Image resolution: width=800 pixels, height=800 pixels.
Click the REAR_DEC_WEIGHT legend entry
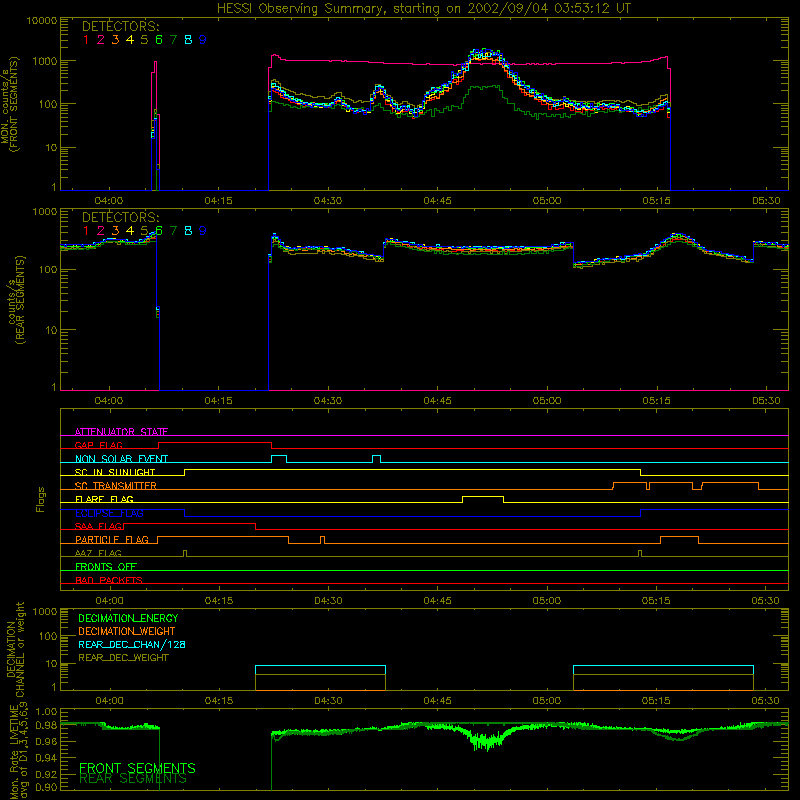[x=123, y=658]
